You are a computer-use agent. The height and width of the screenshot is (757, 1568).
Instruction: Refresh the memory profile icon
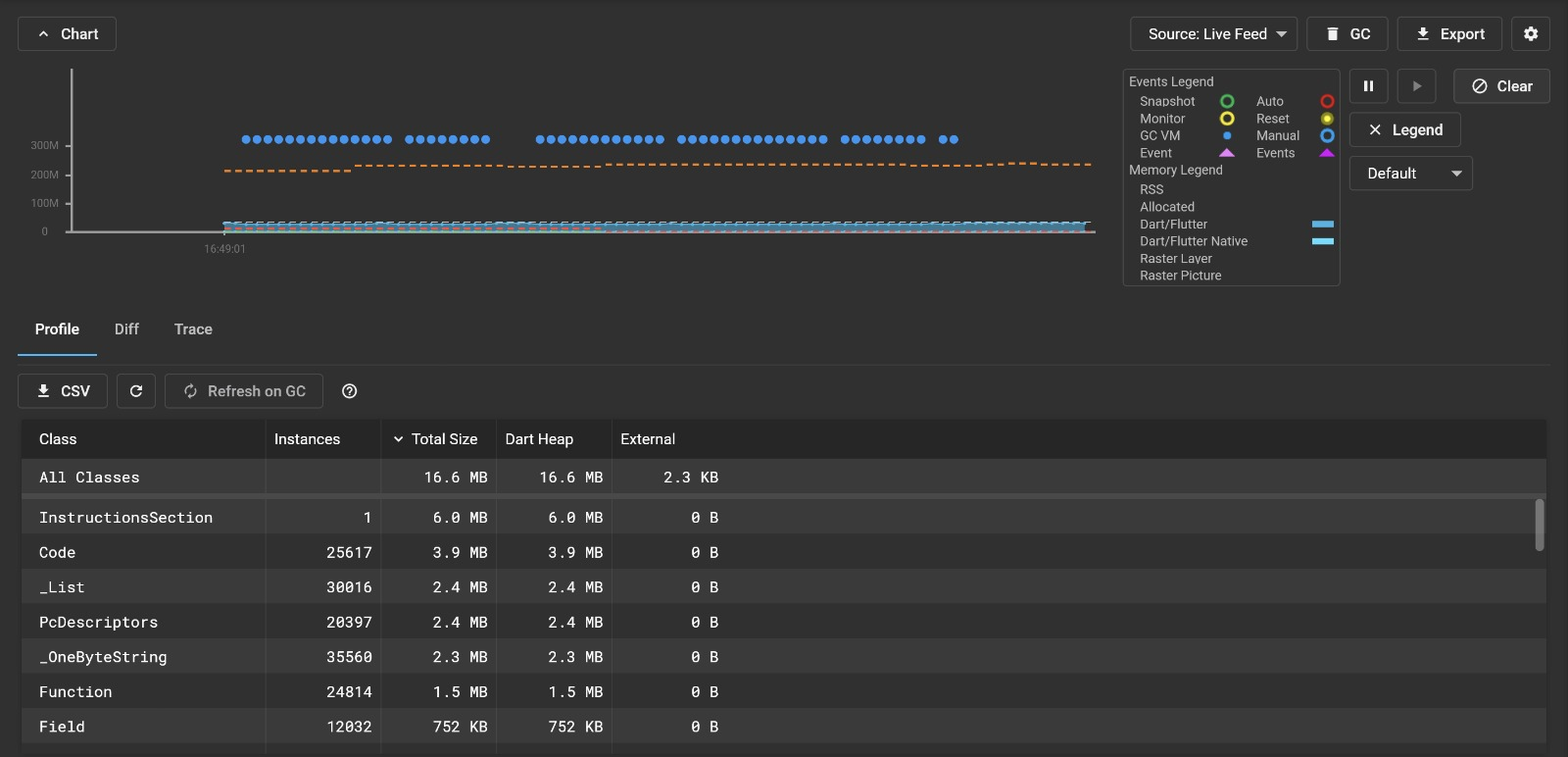tap(136, 391)
